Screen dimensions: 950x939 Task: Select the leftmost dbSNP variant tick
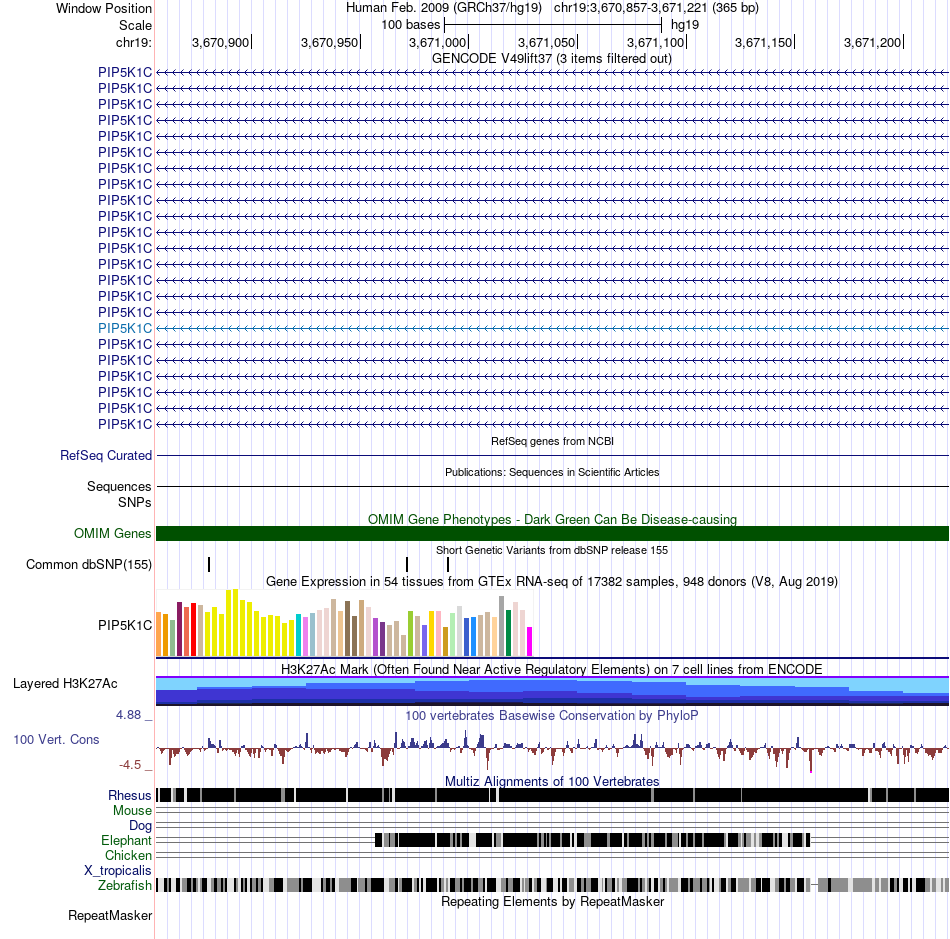(x=209, y=565)
